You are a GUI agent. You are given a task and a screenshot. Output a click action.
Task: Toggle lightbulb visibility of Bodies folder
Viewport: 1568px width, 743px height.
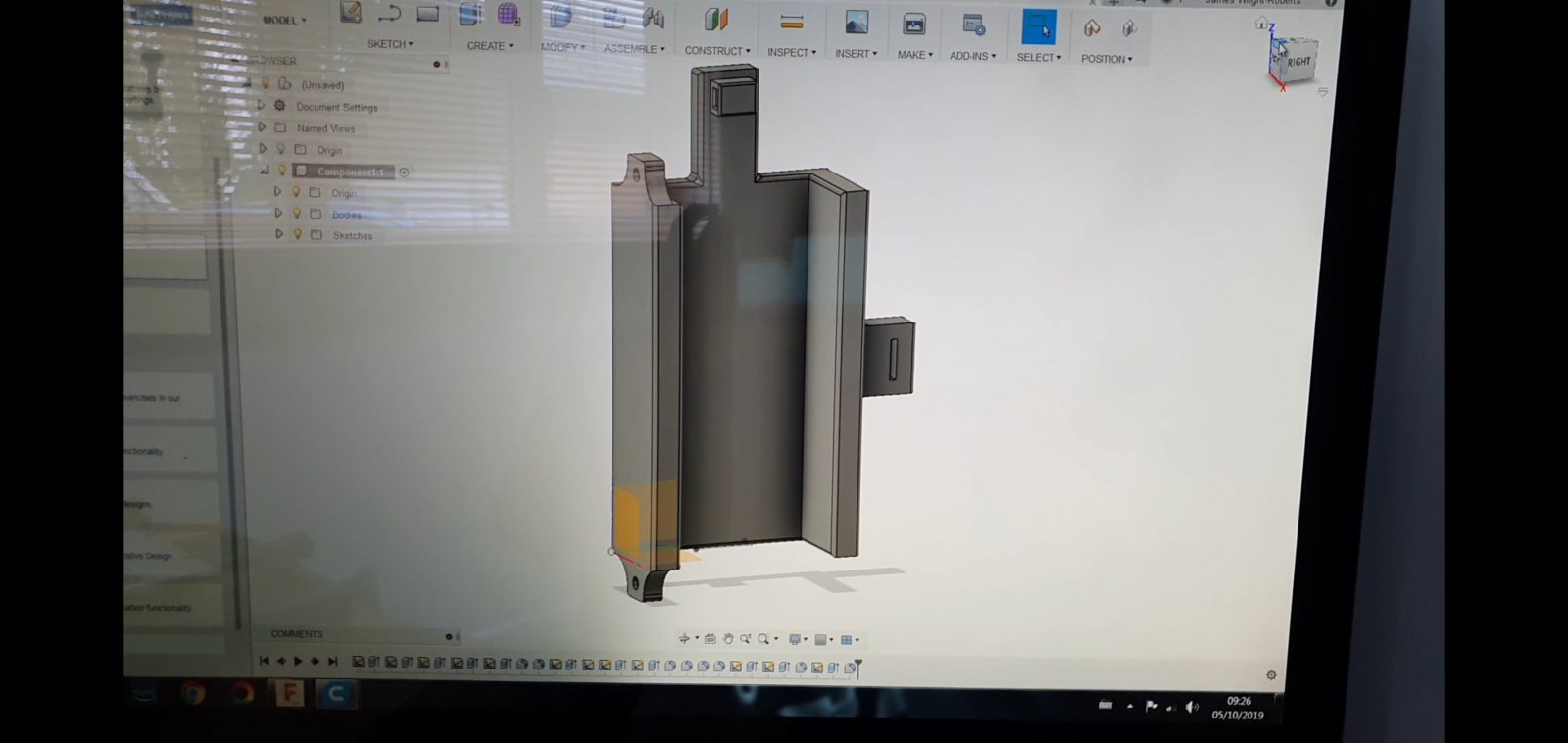coord(297,213)
